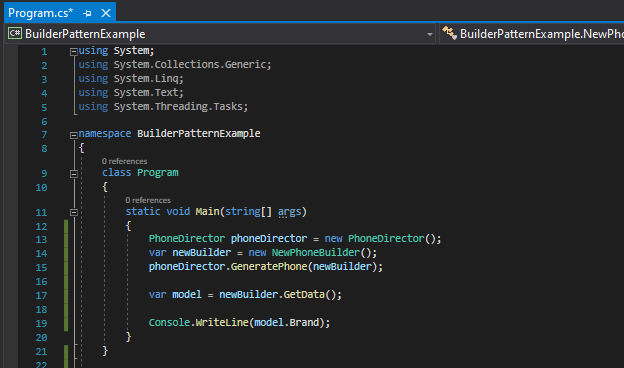Click the 'Program' class name
This screenshot has height=368, width=624.
click(158, 172)
